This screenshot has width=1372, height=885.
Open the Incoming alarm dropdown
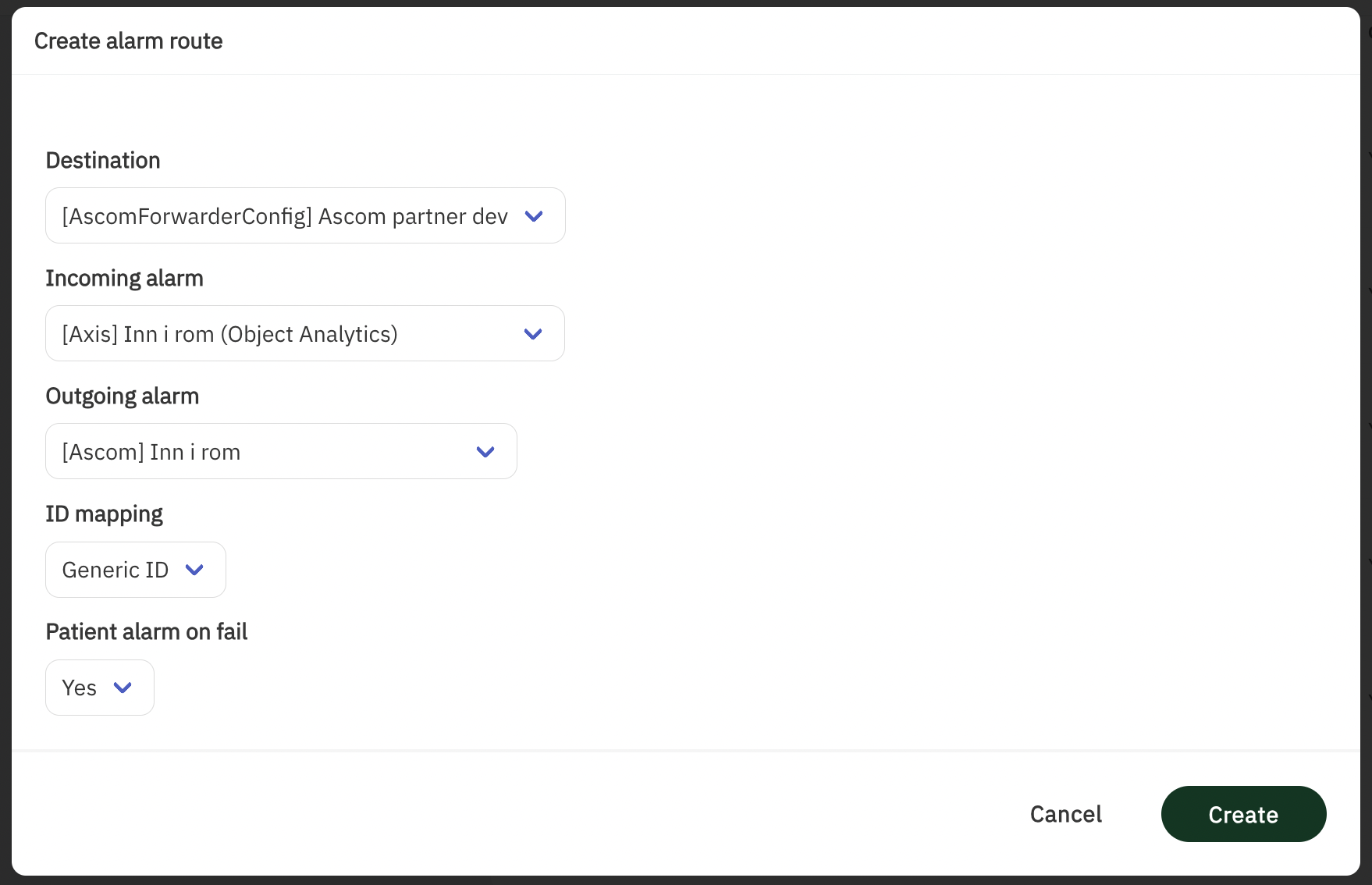click(x=305, y=333)
